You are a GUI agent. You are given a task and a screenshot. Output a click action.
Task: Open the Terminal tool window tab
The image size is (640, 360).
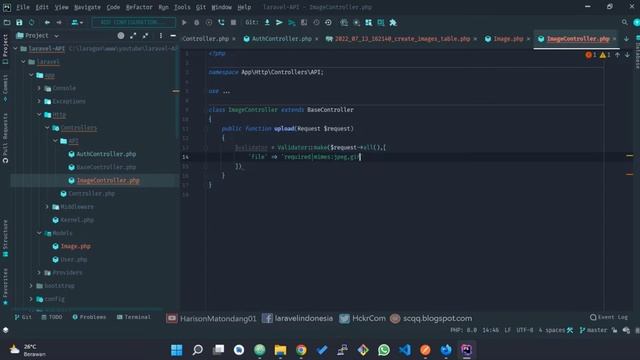tap(133, 317)
